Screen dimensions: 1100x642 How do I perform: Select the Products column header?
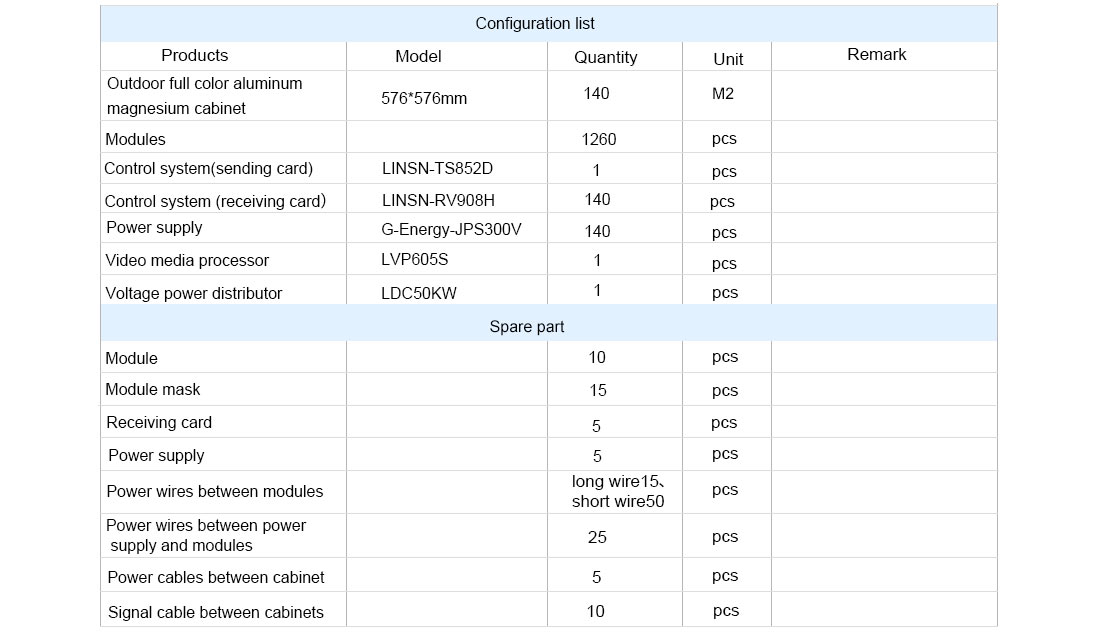pyautogui.click(x=195, y=55)
